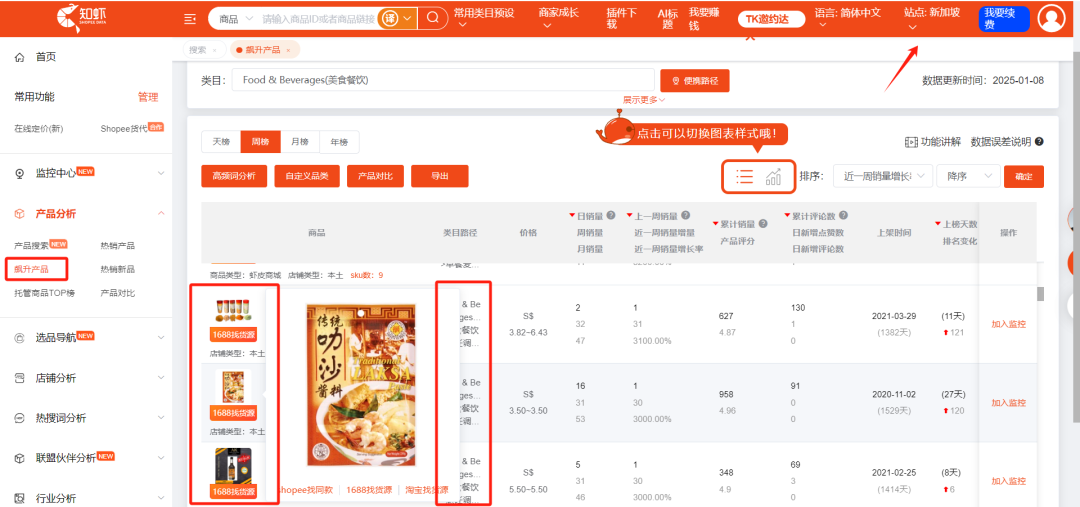Click the product ID search input field
Screen dimensions: 1080x507
pos(318,19)
